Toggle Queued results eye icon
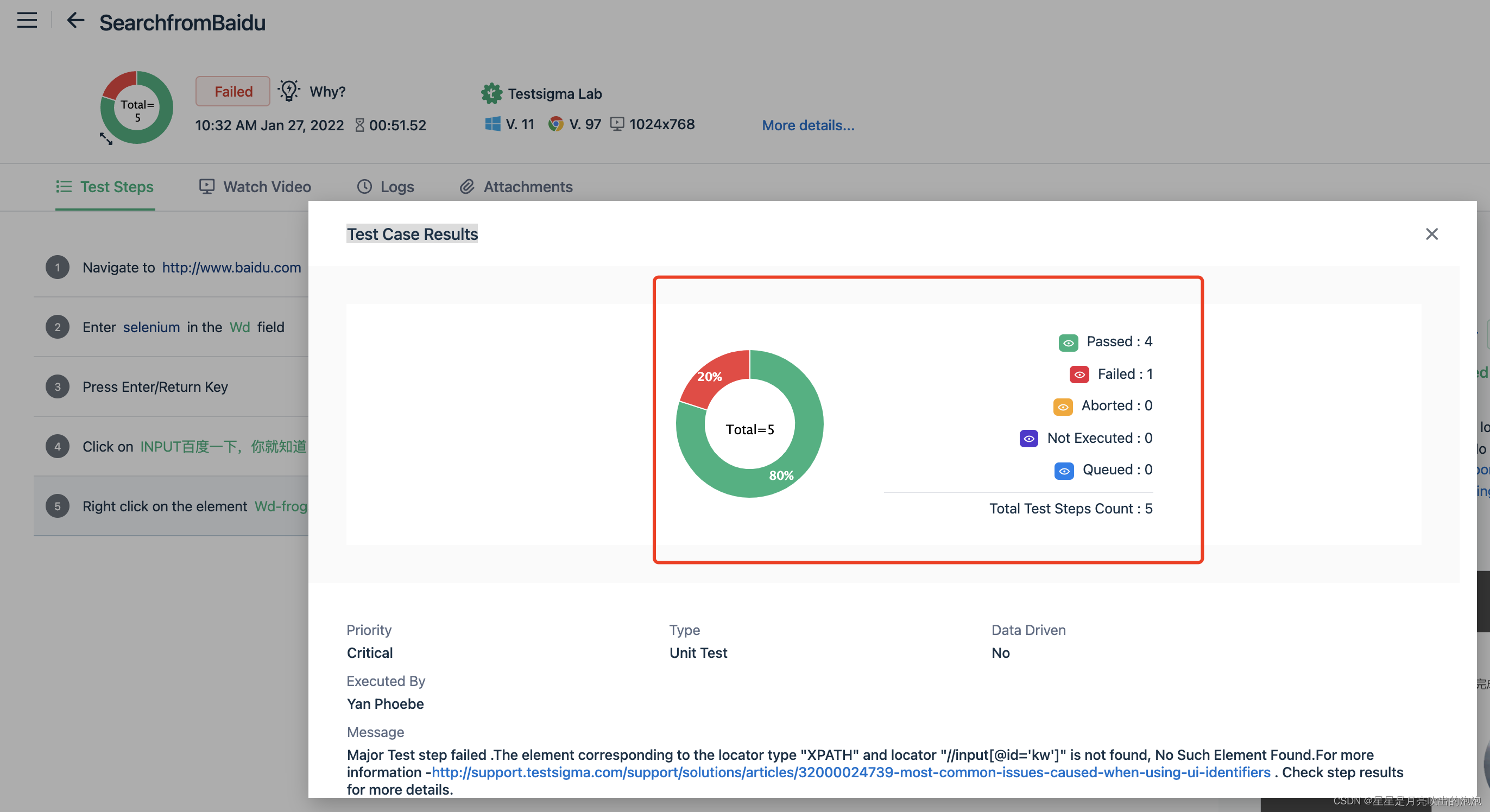The image size is (1490, 812). [1064, 471]
